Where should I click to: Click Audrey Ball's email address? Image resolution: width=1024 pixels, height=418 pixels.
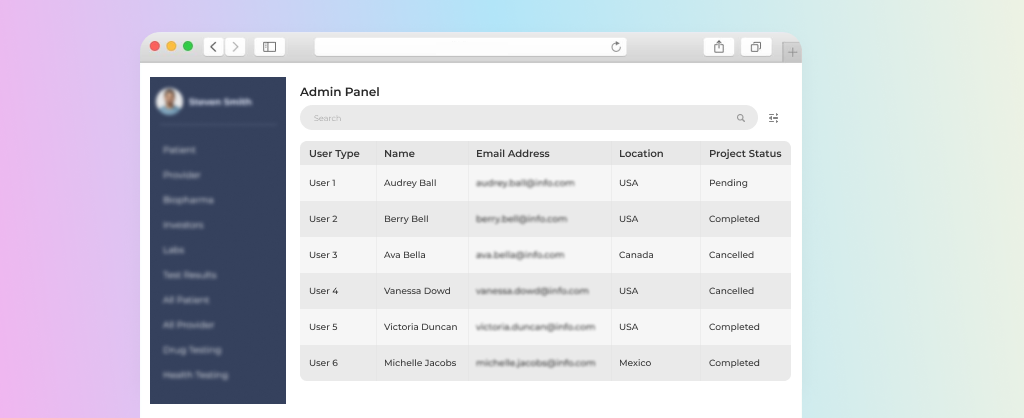point(525,183)
